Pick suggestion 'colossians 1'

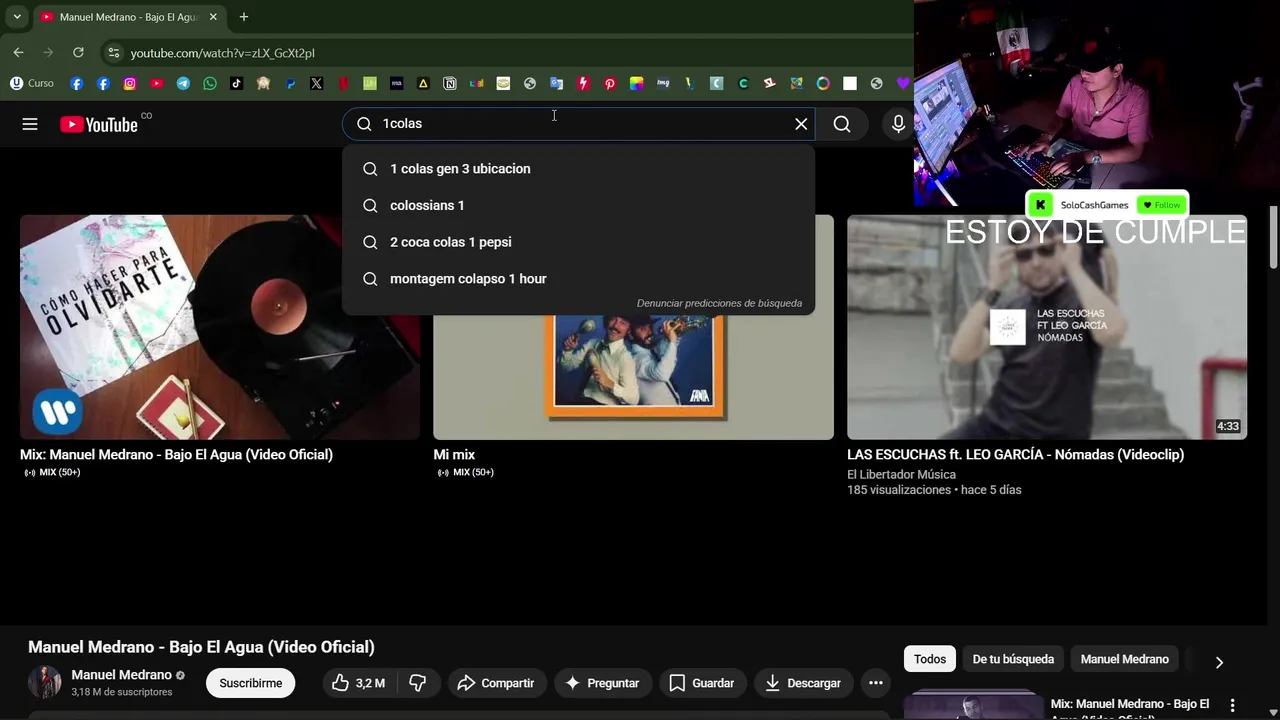click(578, 205)
